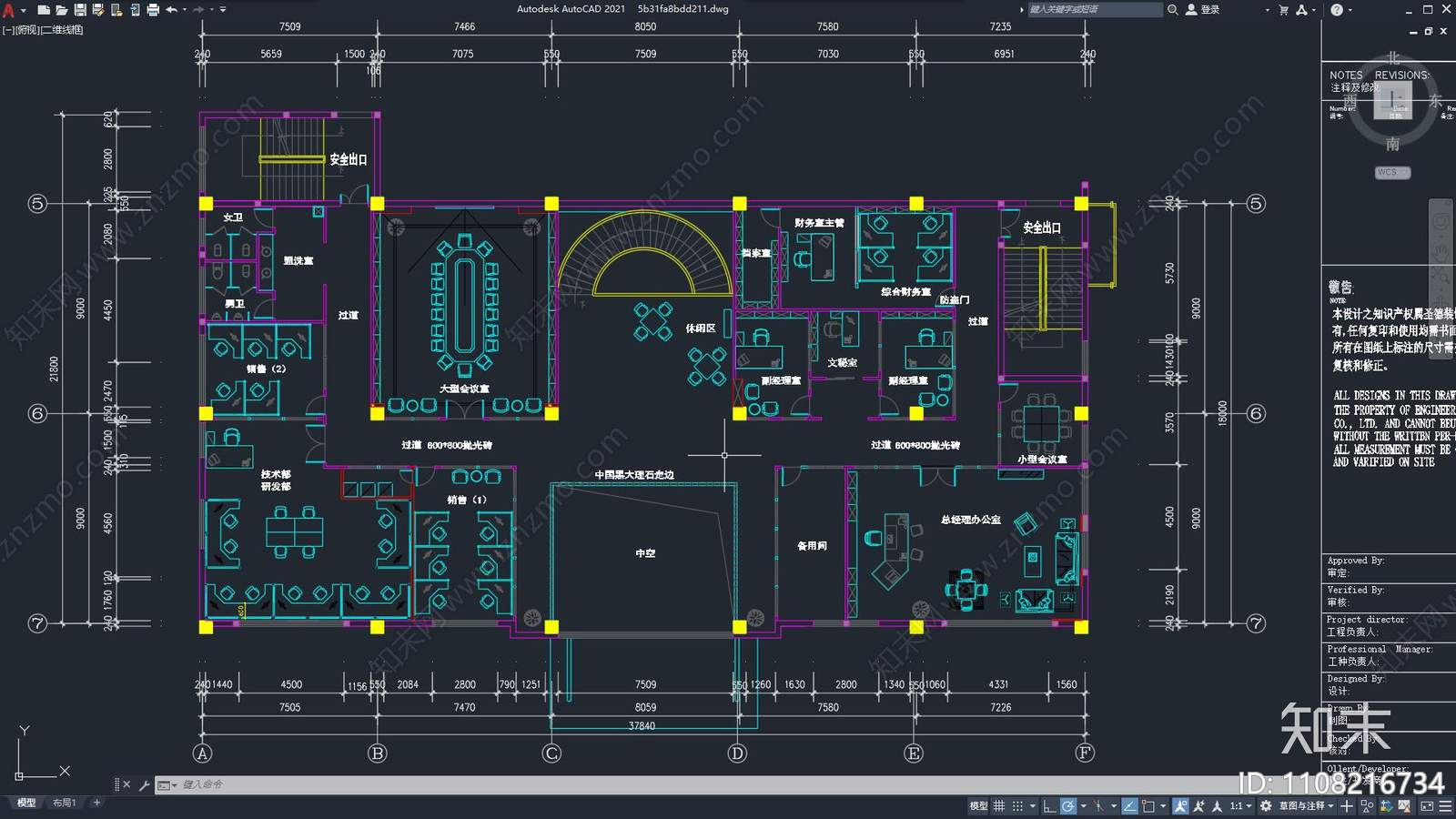Click the Save As icon
This screenshot has width=1456, height=819.
coord(98,10)
